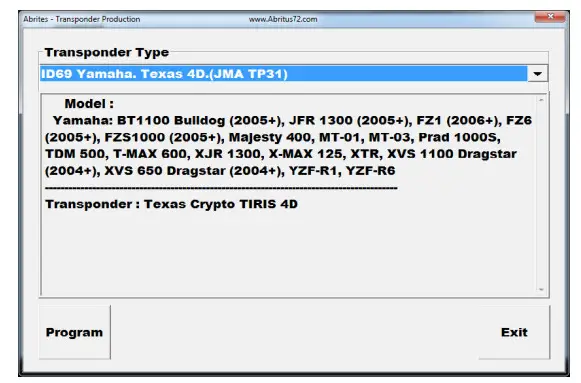This screenshot has width=581, height=383.
Task: Click the 'XVS 650 Dragstar (2004+)' text
Action: click(x=195, y=171)
